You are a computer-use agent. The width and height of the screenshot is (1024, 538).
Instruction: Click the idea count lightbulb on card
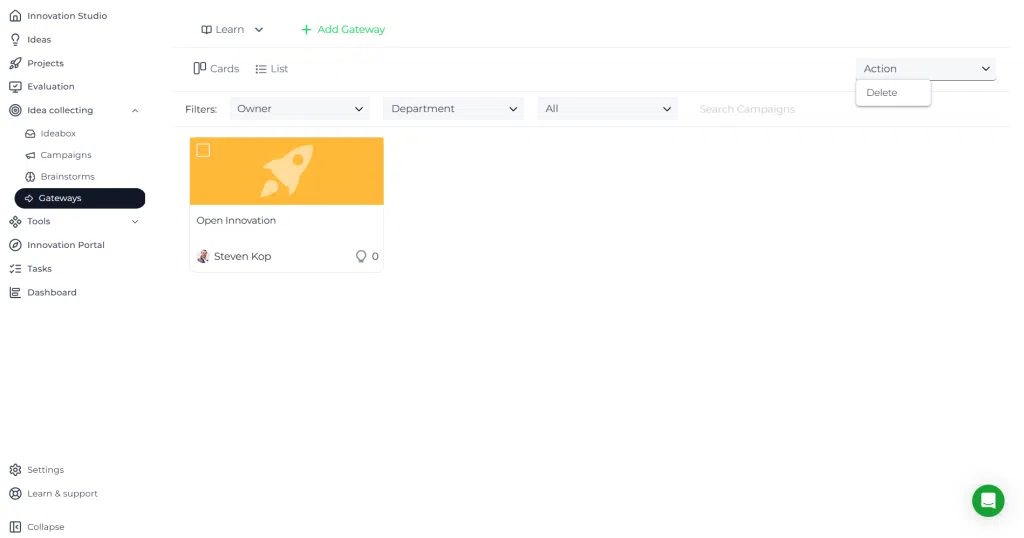[360, 257]
